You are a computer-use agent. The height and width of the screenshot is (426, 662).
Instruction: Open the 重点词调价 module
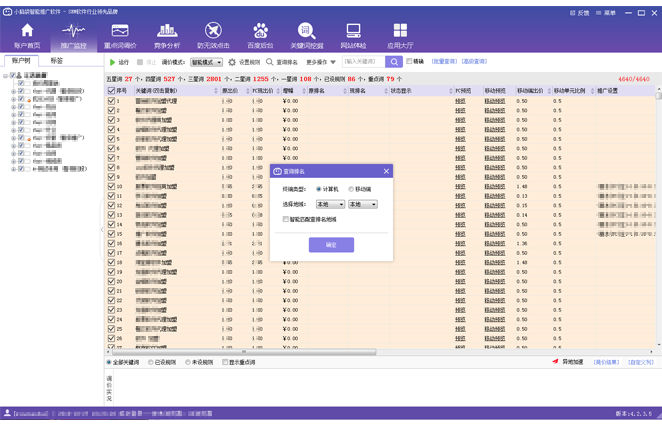click(x=120, y=36)
